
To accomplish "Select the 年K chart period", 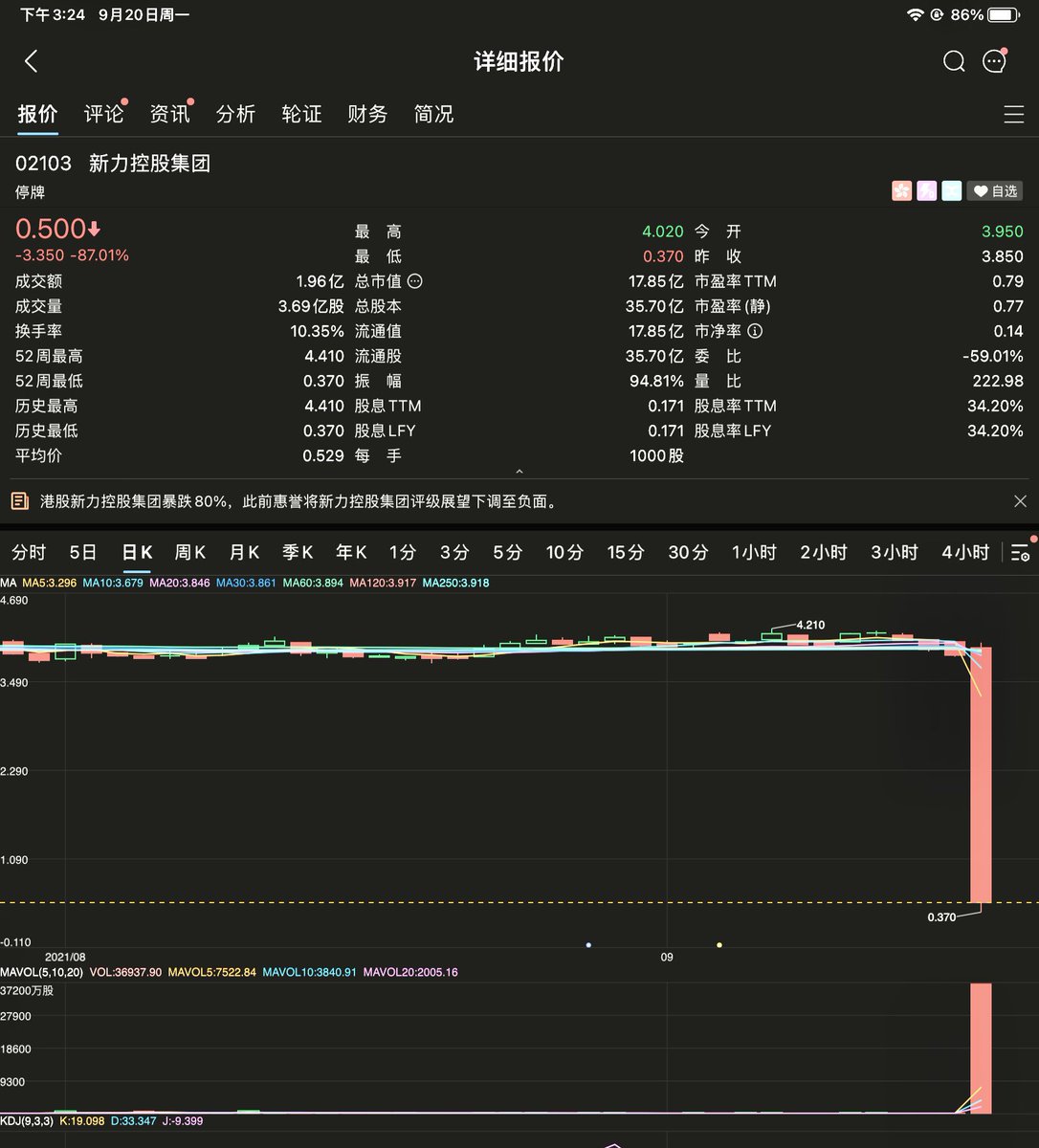I will tap(351, 552).
